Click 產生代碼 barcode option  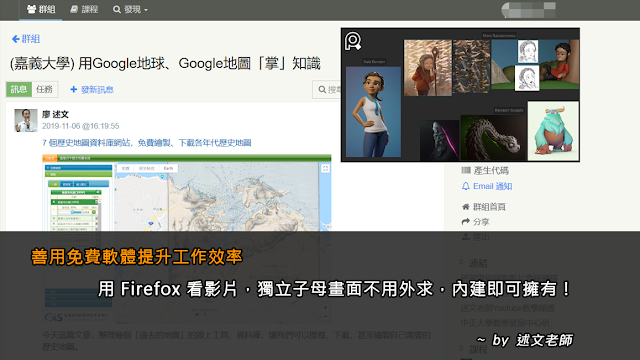tap(485, 171)
